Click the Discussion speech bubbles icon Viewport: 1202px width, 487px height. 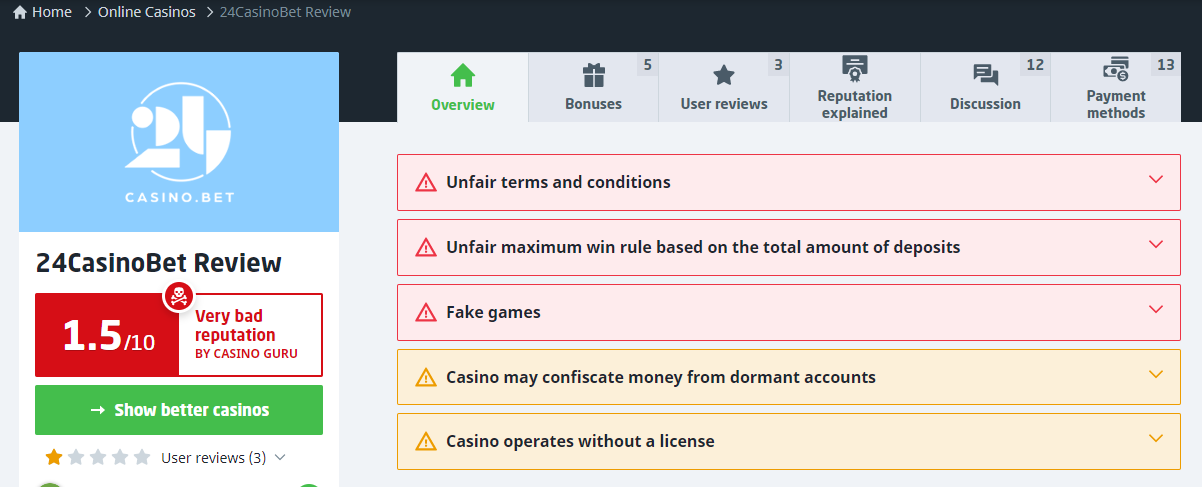(985, 76)
